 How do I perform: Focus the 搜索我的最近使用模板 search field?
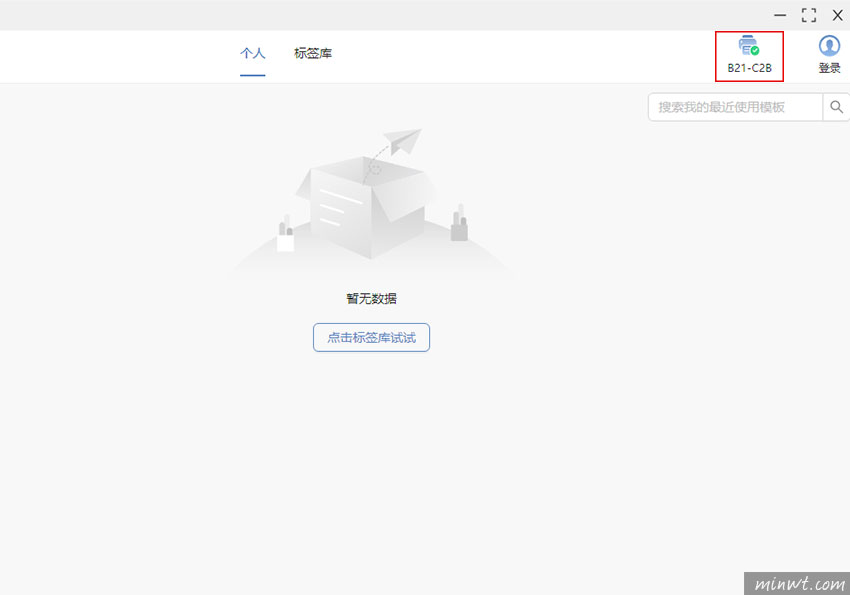[736, 107]
